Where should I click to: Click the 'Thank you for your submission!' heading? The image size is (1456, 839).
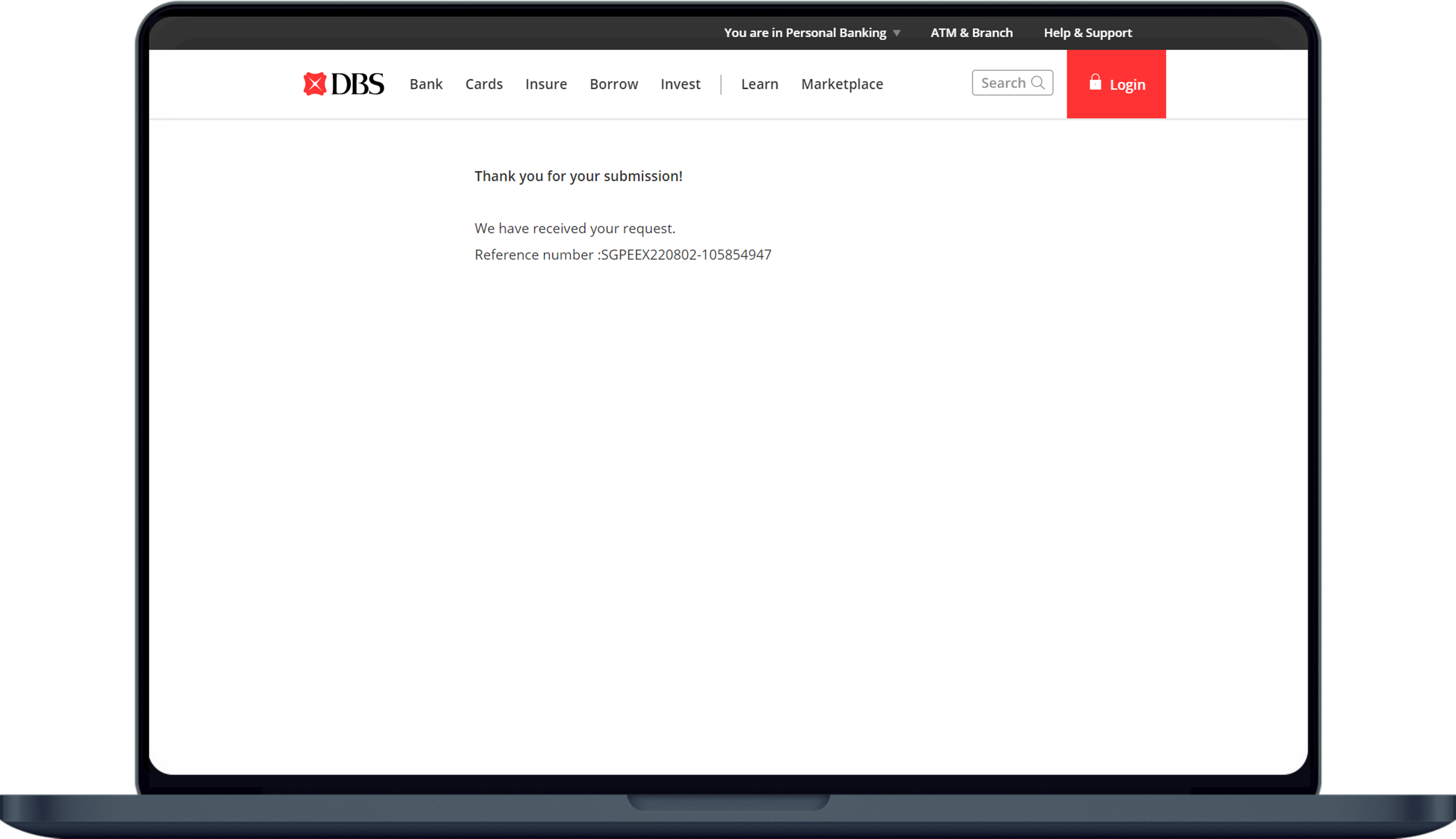578,176
